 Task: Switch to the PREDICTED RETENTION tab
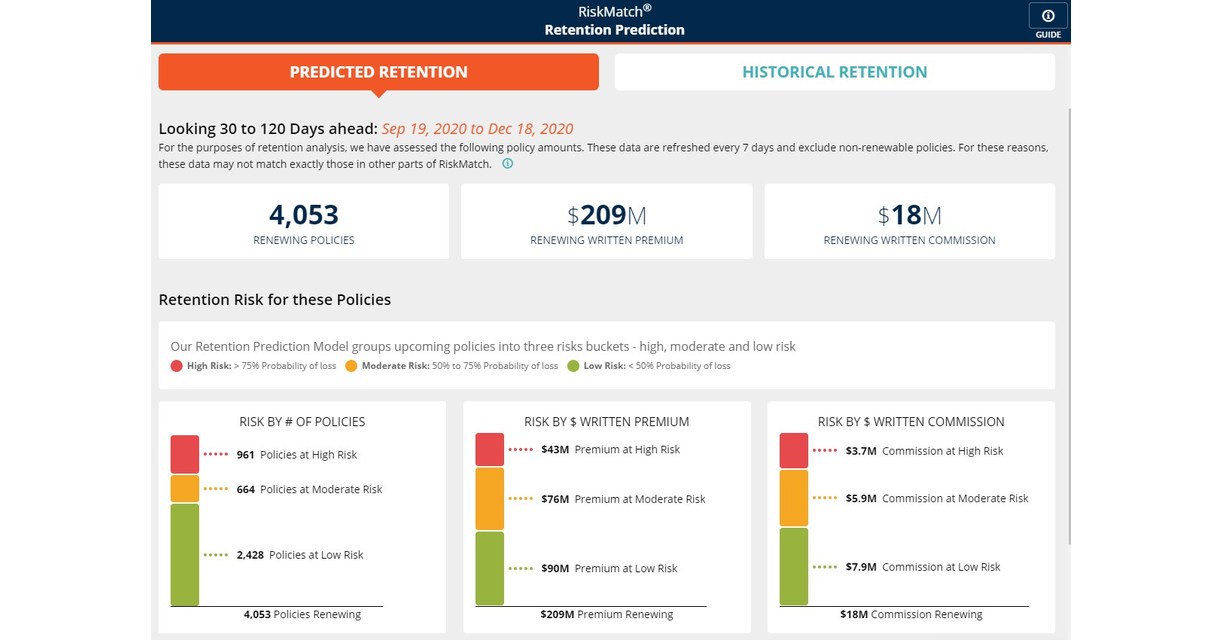[x=378, y=71]
